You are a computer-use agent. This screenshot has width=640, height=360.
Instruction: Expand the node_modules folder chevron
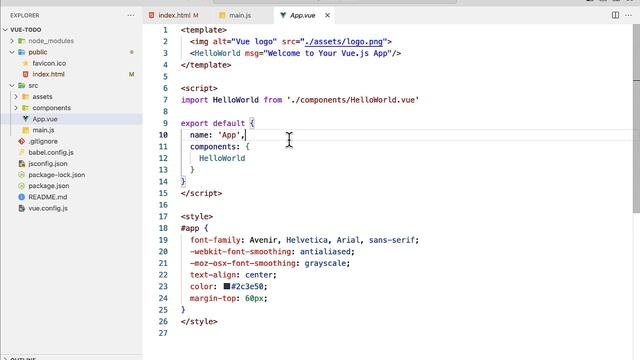click(x=12, y=41)
